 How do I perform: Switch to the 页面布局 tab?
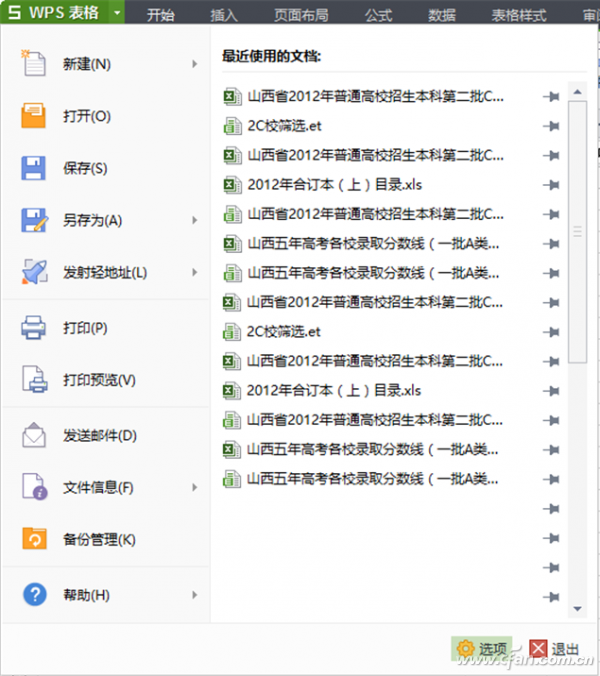tap(301, 15)
